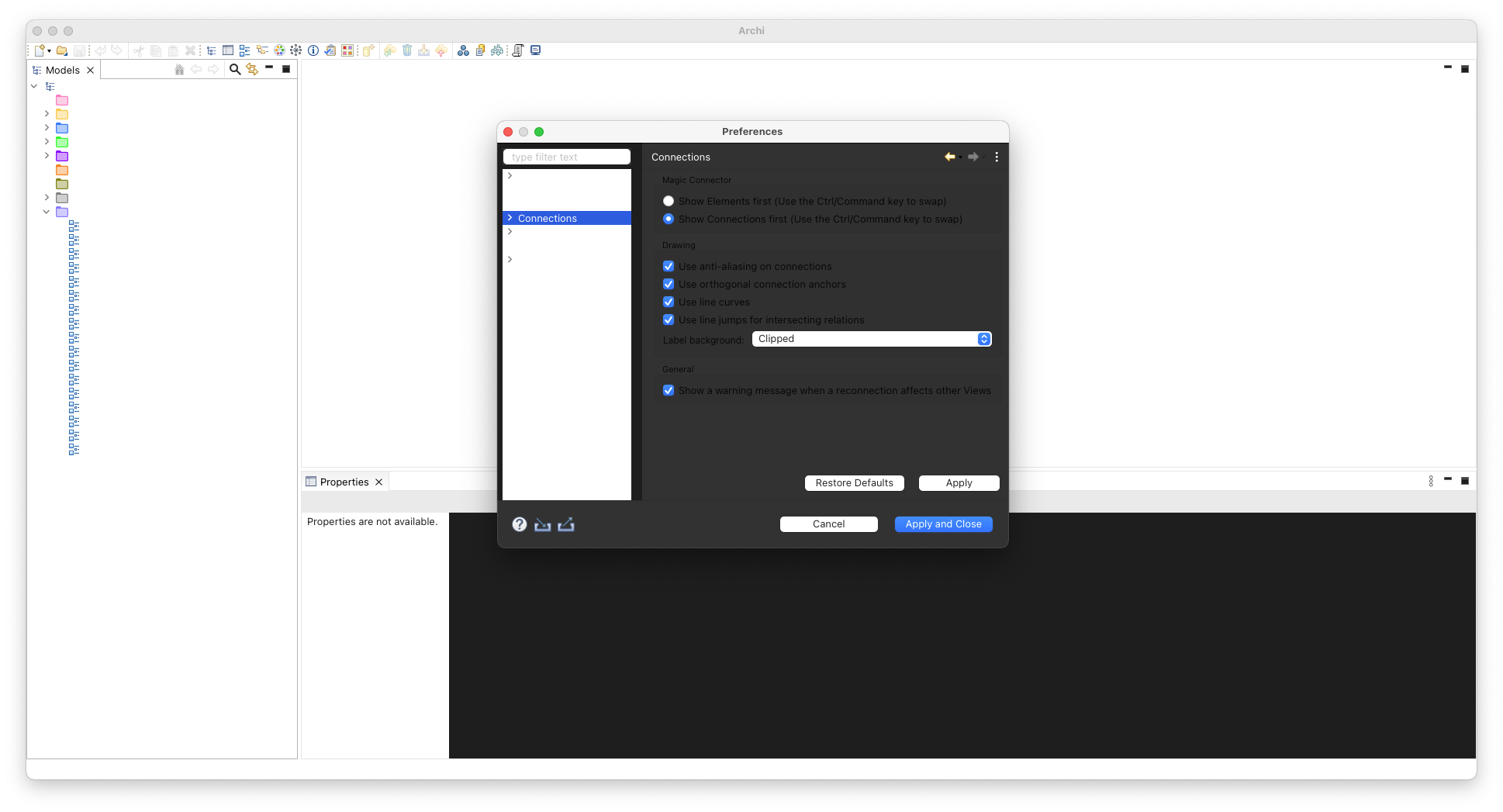Screen dimensions: 1503x812
Task: Click the blue info circle toolbar icon
Action: point(313,51)
